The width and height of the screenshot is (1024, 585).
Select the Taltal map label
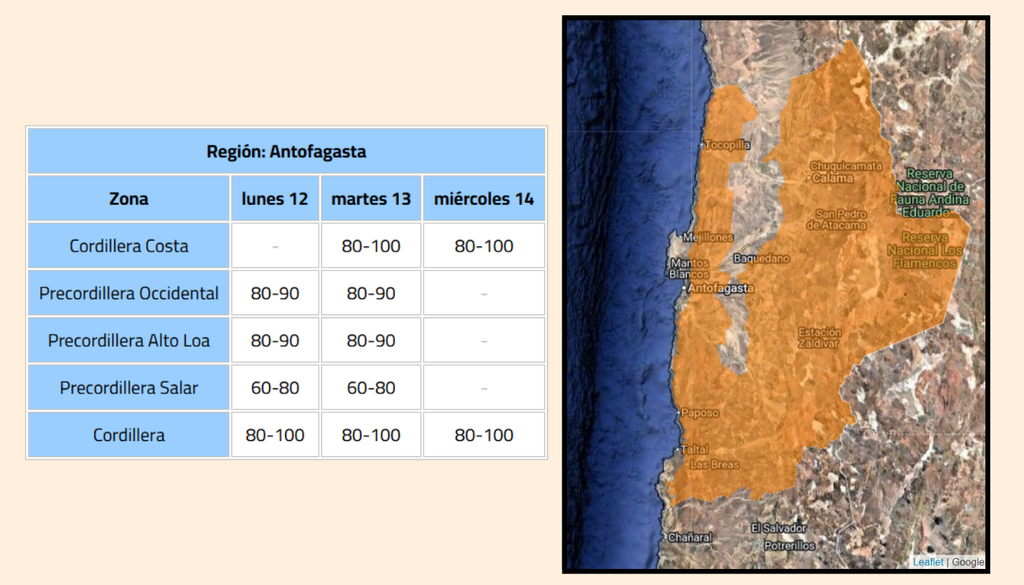[694, 449]
